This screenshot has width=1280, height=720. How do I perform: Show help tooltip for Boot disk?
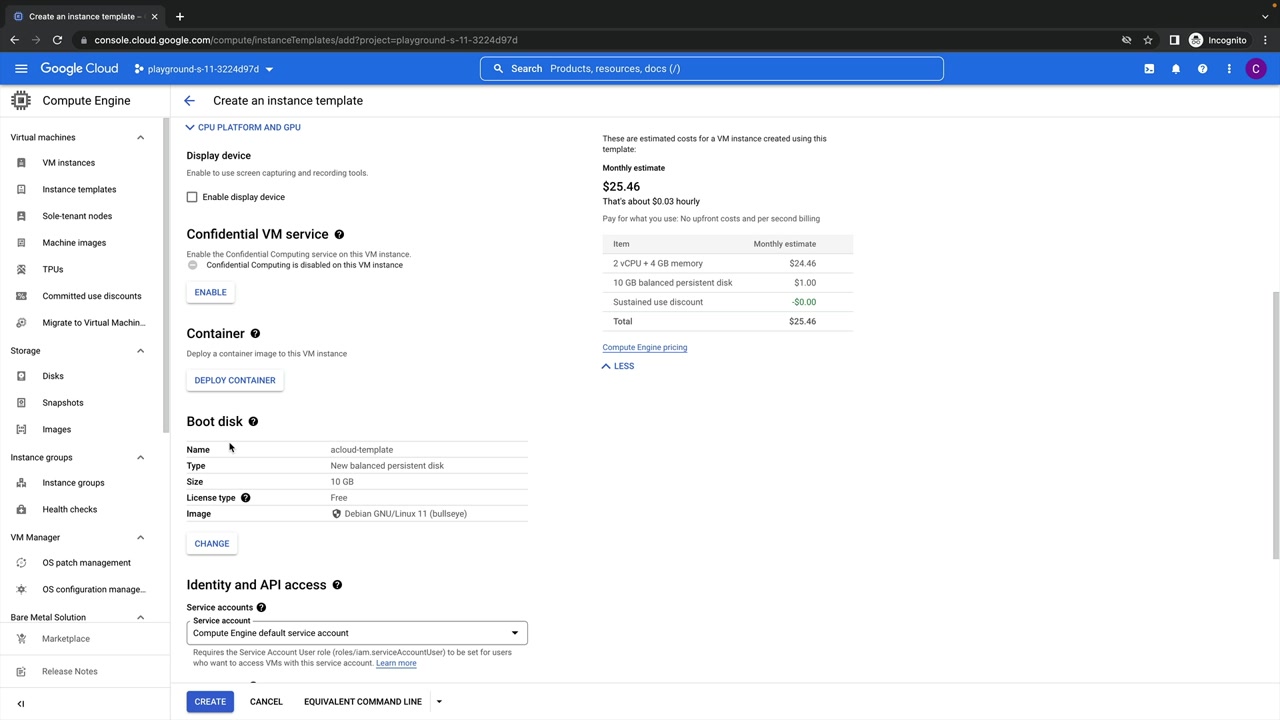click(x=253, y=422)
